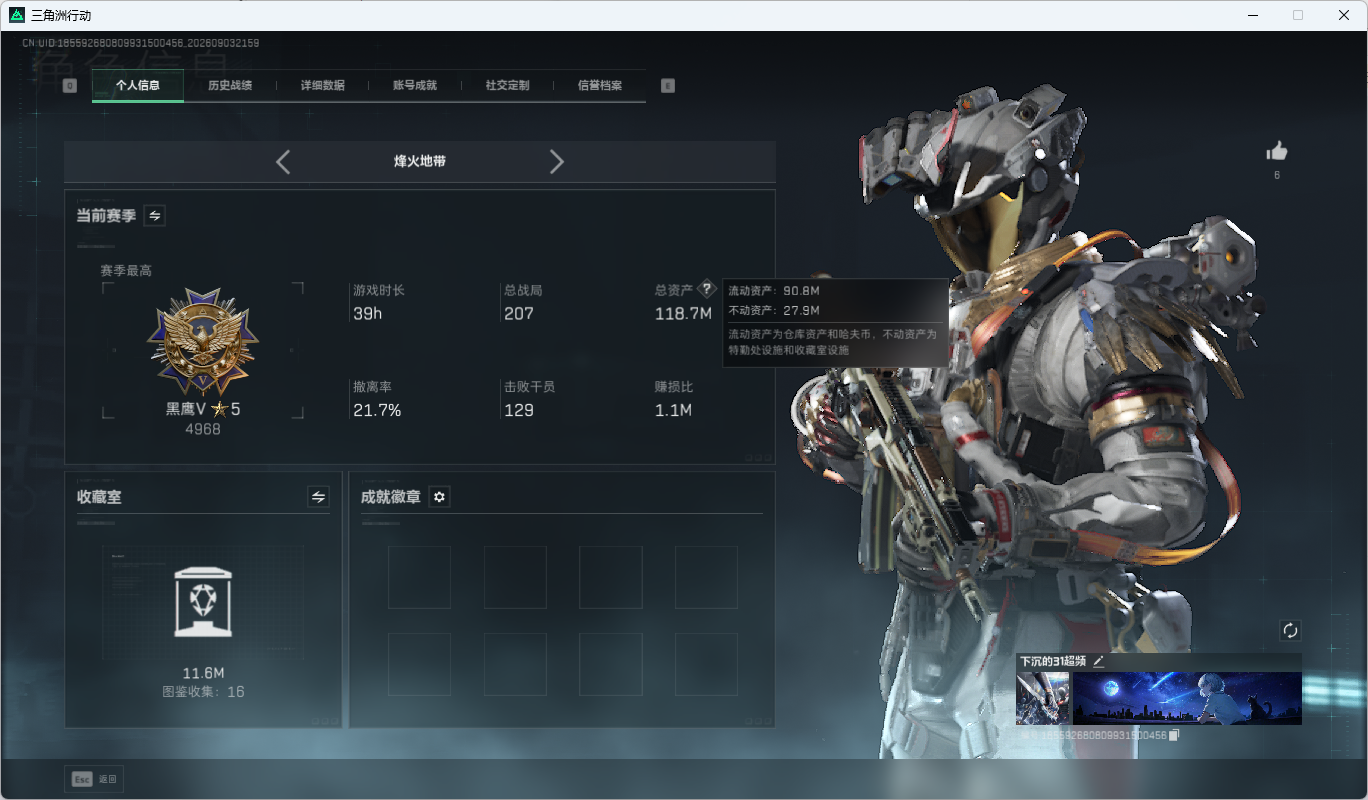Screen dimensions: 1368x800
Task: Click the 撤离率 value 21.7%
Action: click(x=377, y=410)
